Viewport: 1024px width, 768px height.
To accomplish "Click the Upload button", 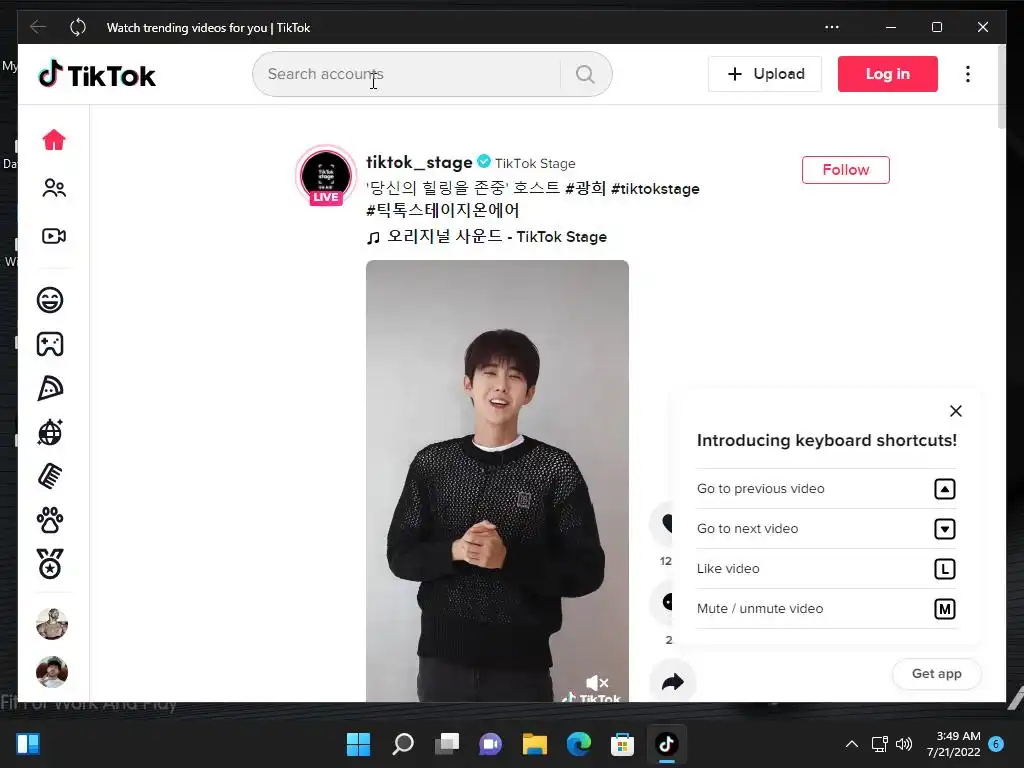I will 765,74.
